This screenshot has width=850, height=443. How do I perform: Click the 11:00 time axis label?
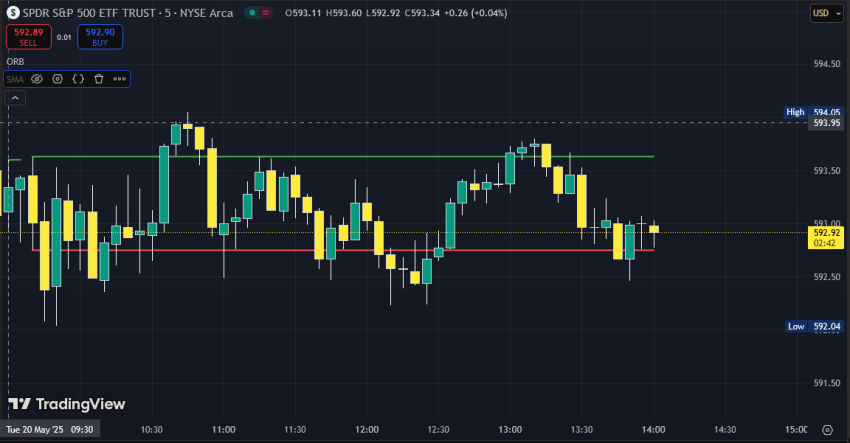point(223,430)
